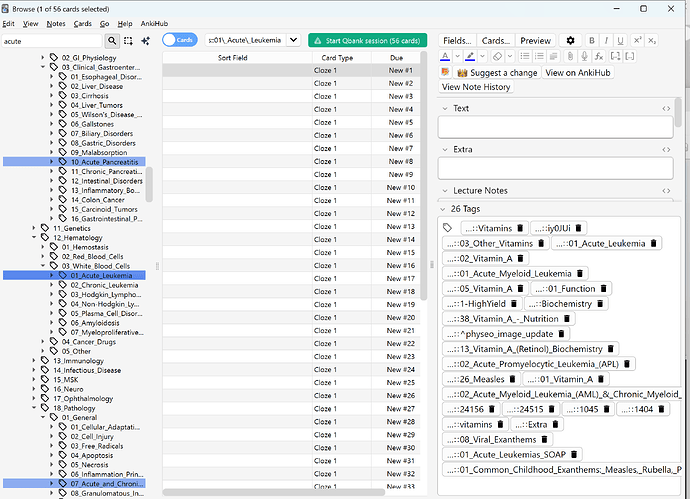The image size is (690, 499).
Task: Apply bold formatting in editor
Action: (x=593, y=40)
